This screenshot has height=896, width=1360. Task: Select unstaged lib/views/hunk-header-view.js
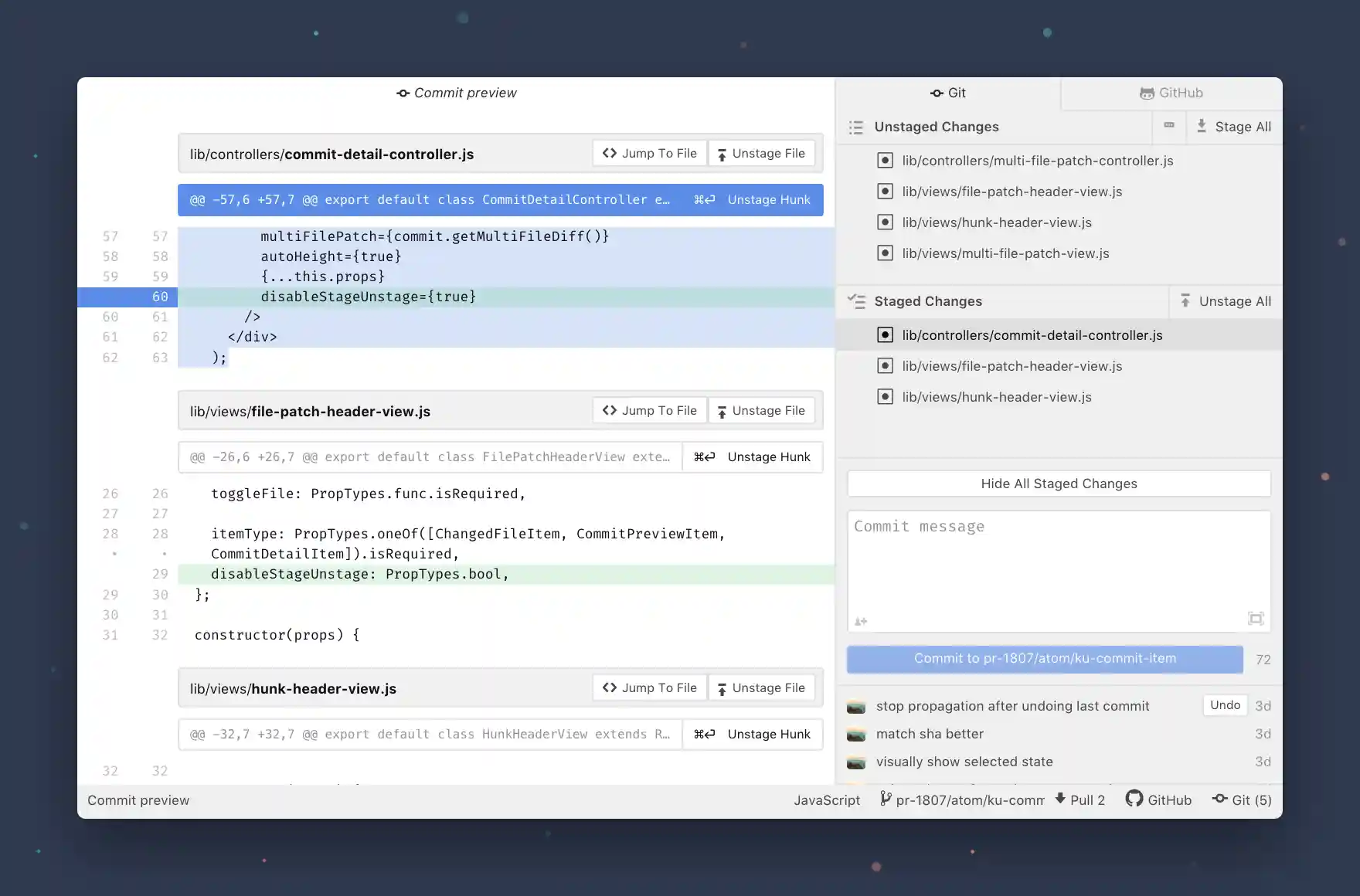click(x=1059, y=222)
